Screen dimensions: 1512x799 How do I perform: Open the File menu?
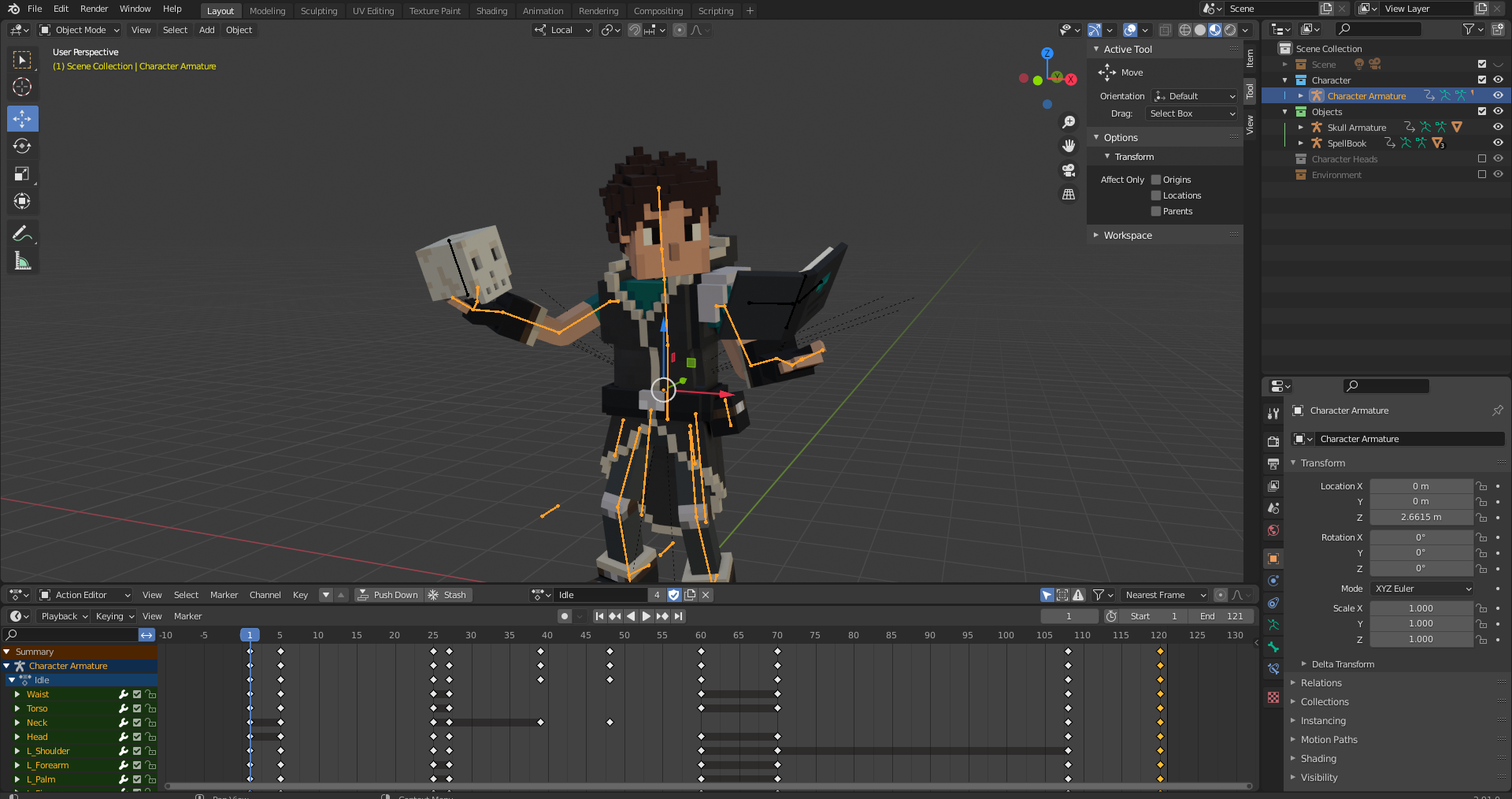click(35, 9)
